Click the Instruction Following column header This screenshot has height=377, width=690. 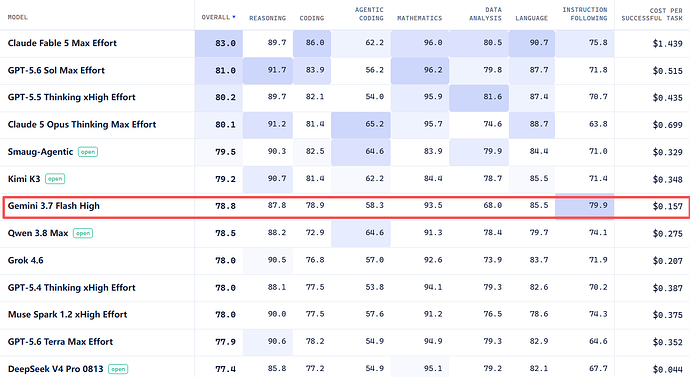[585, 14]
